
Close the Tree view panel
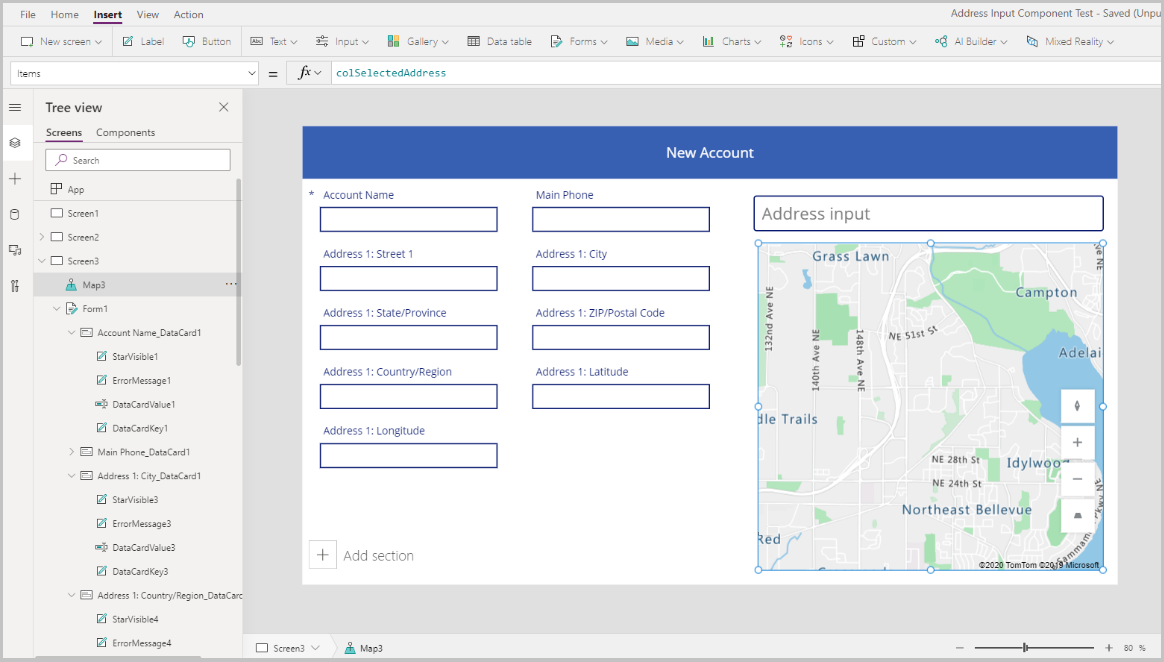[223, 107]
